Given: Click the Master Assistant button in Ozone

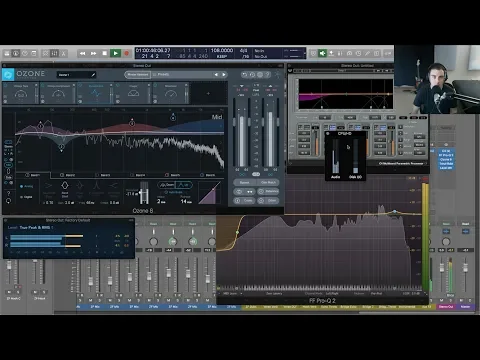Looking at the screenshot, I should [x=137, y=75].
